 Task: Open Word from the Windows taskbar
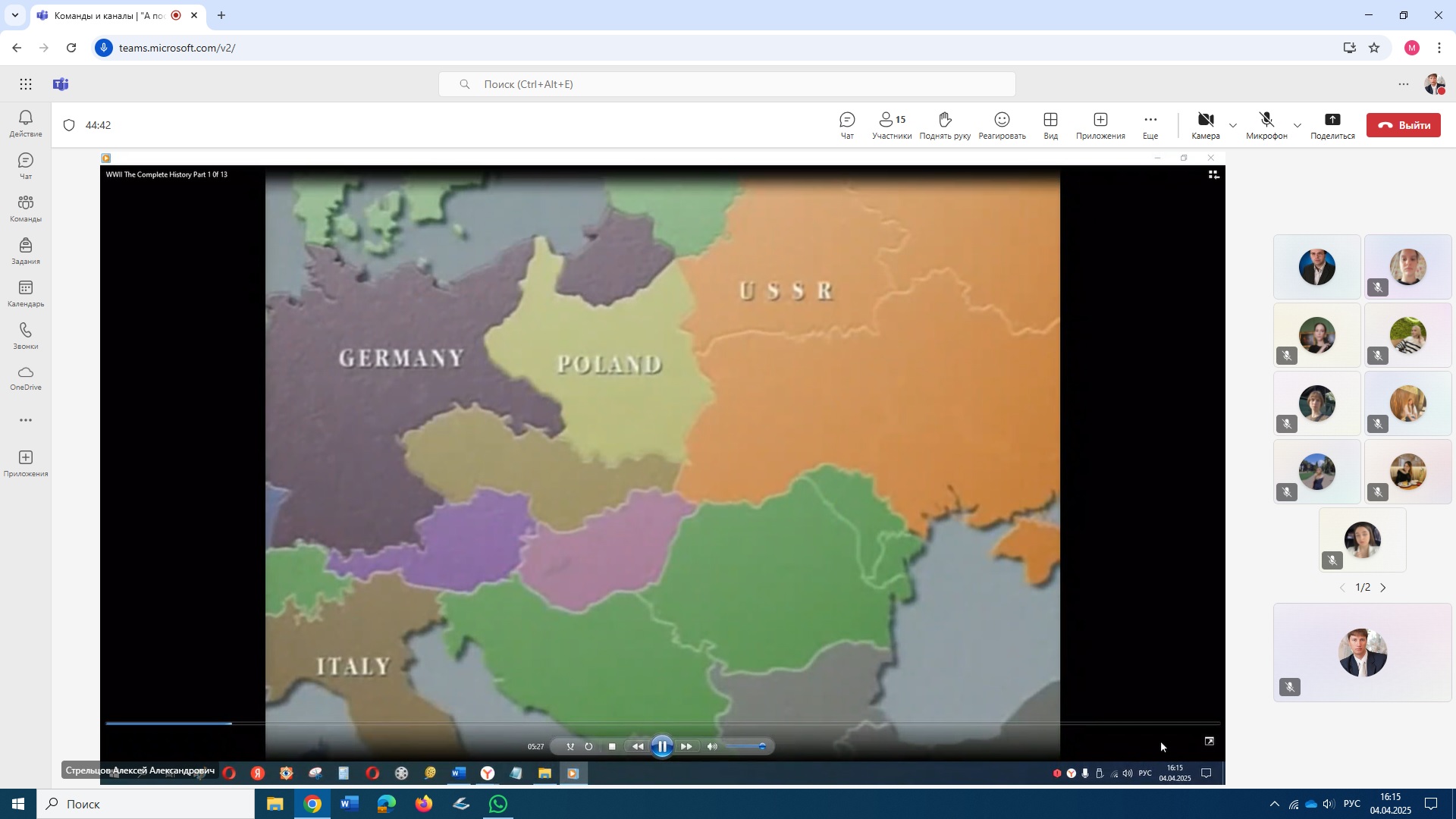pyautogui.click(x=349, y=804)
